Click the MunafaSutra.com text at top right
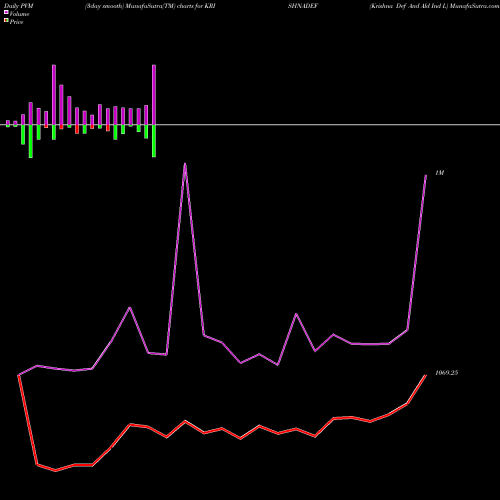Image resolution: width=500 pixels, height=500 pixels. pos(474,6)
